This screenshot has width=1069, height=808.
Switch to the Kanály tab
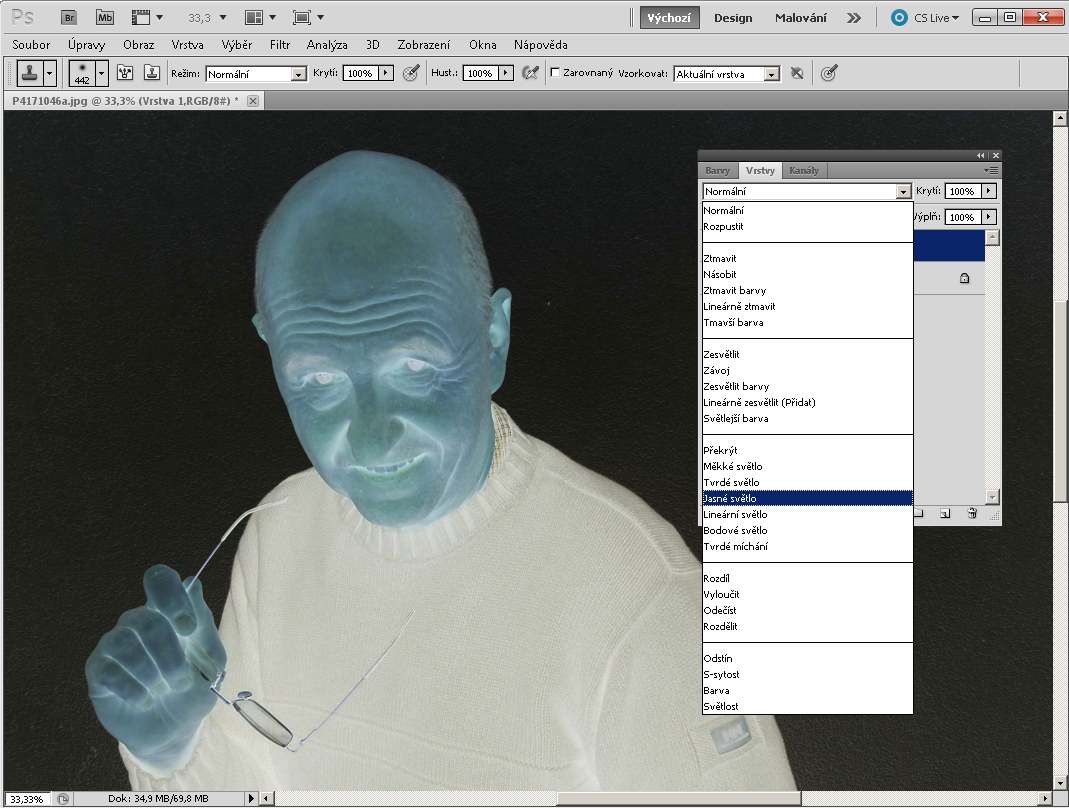(803, 170)
